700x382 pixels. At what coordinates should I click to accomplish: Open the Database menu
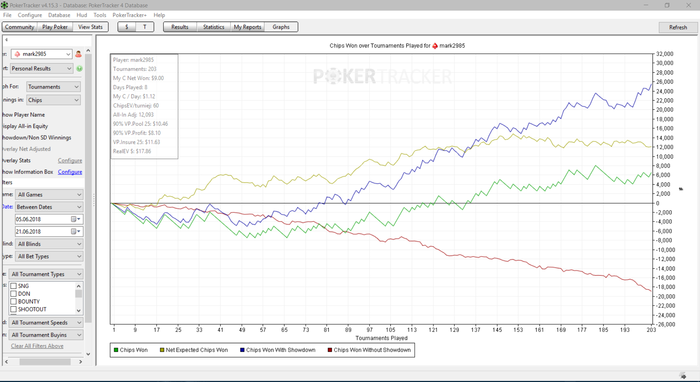(x=59, y=15)
